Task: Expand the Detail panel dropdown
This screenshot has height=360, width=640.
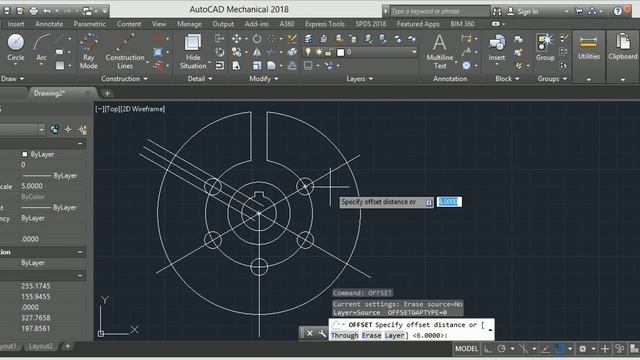Action: [200, 78]
